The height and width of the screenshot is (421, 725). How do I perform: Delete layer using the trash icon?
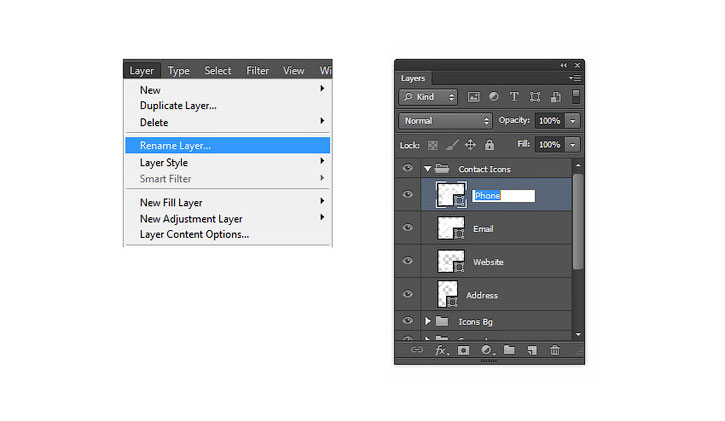tap(555, 350)
